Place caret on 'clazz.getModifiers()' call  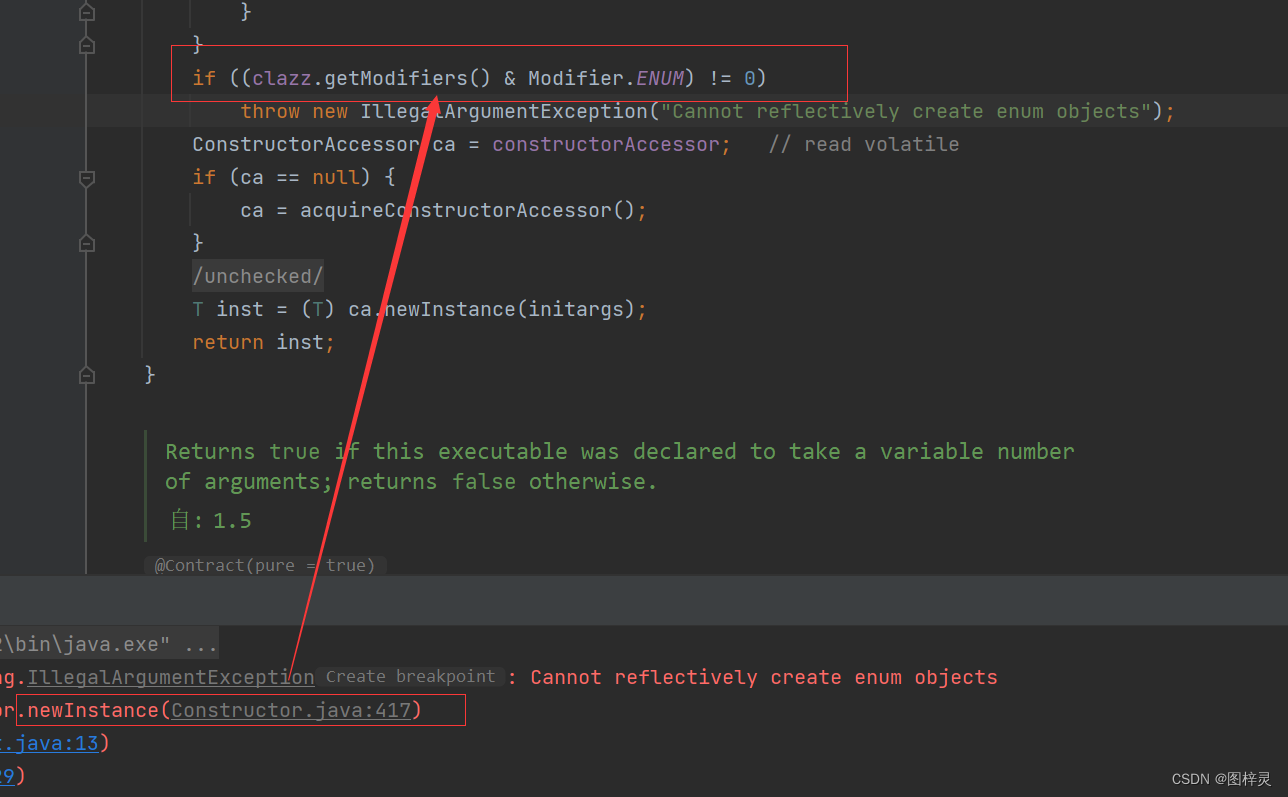pyautogui.click(x=371, y=78)
